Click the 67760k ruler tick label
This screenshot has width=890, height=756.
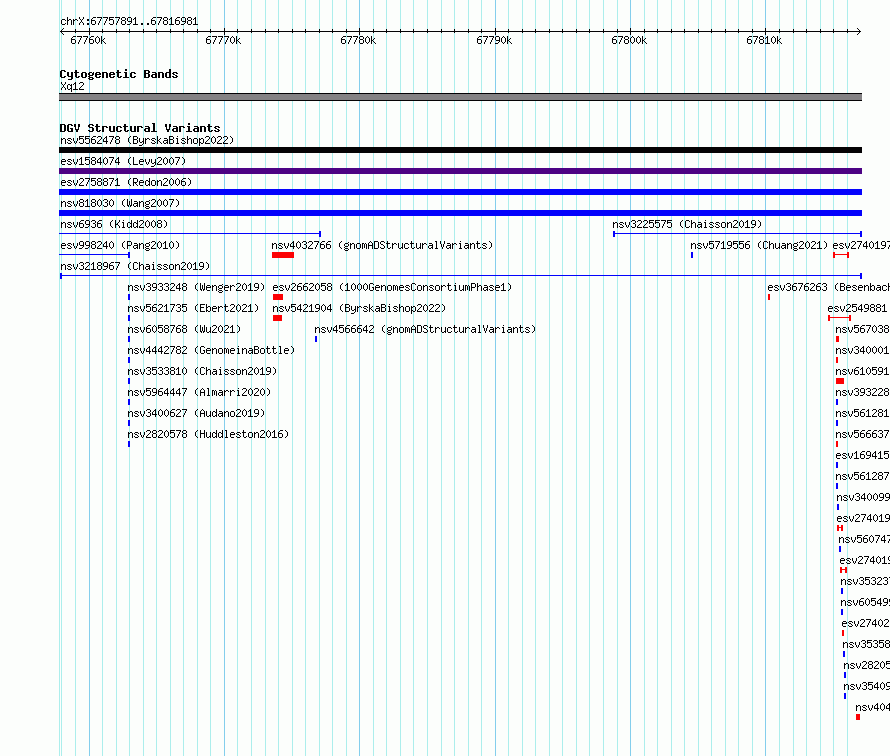88,40
